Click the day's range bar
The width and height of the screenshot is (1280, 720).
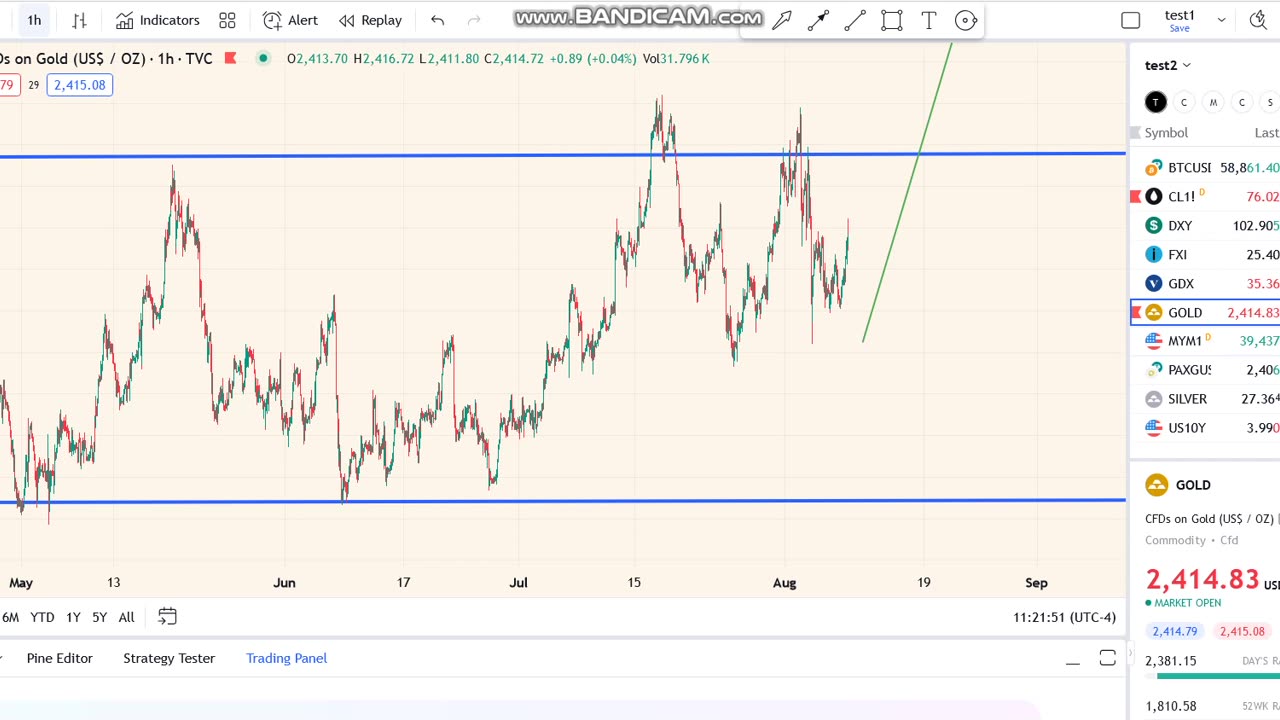(1212, 677)
